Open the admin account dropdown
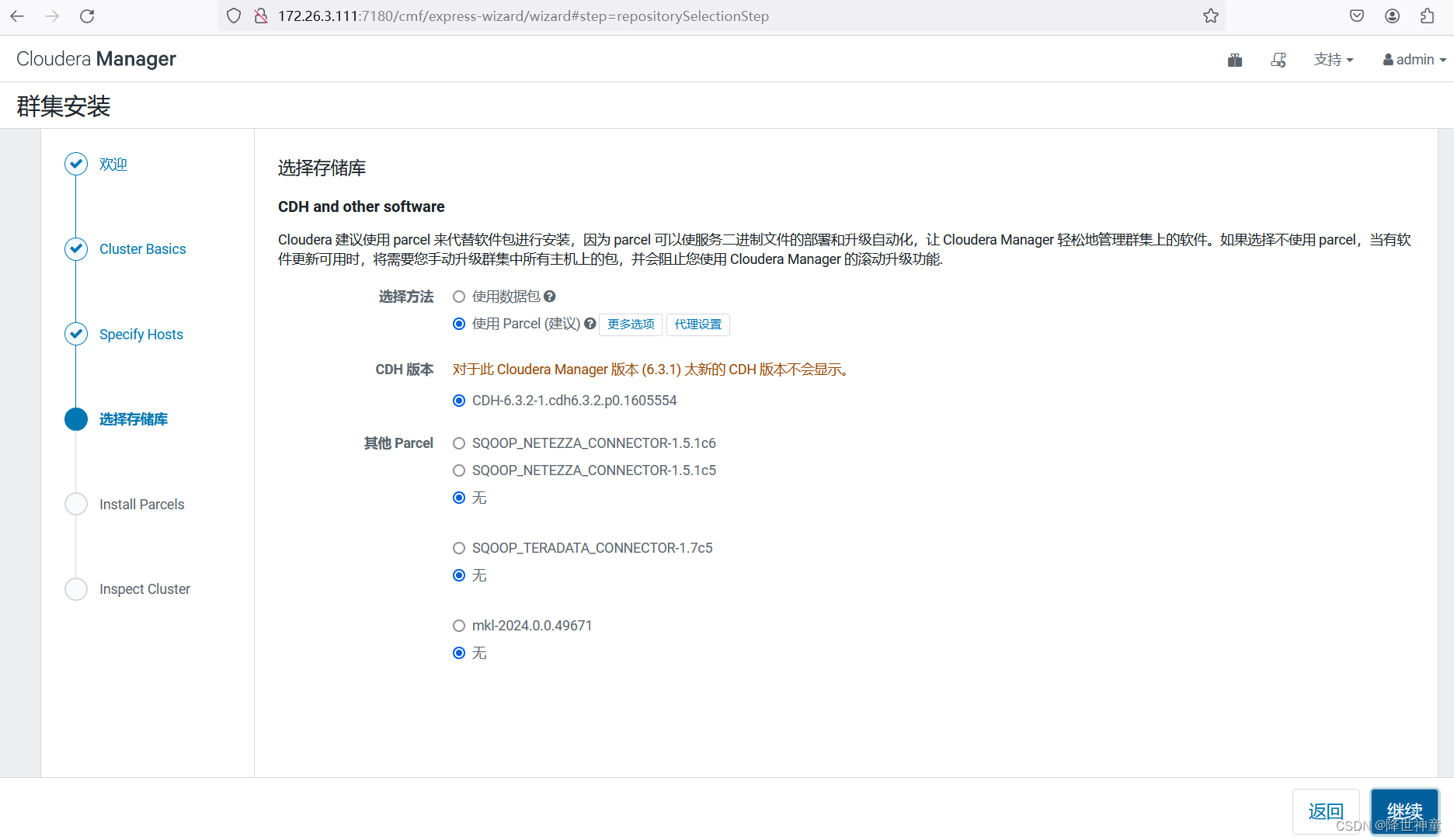This screenshot has height=840, width=1454. coord(1413,59)
